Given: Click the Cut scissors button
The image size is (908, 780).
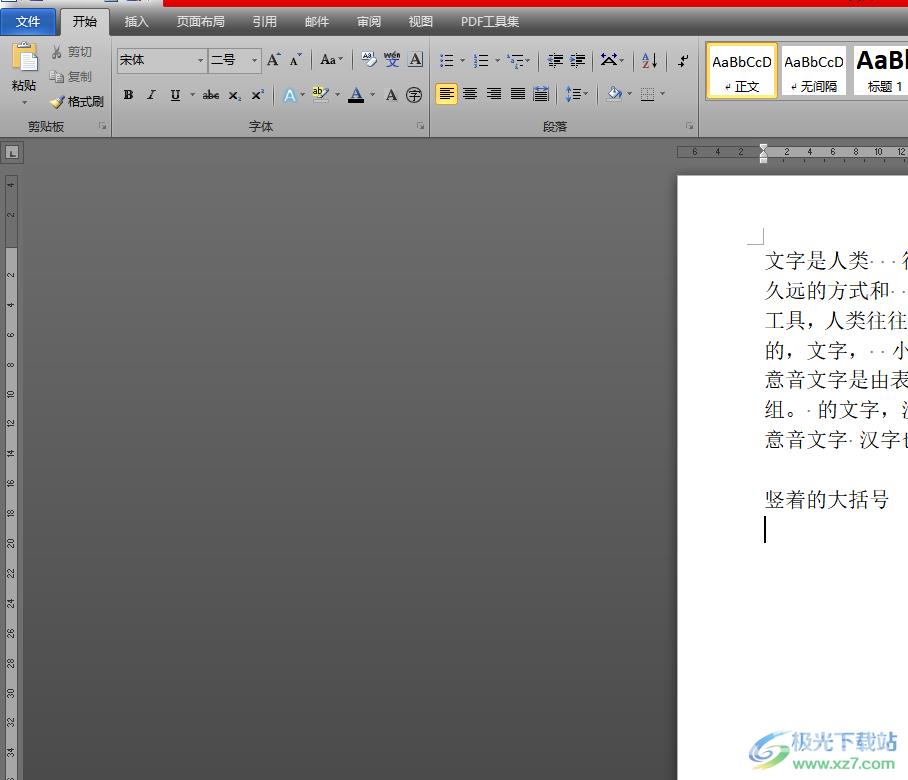Looking at the screenshot, I should (x=71, y=52).
